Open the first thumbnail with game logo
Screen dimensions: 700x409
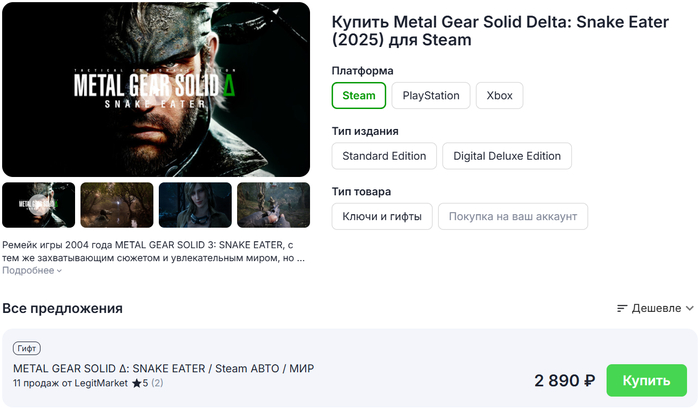39,205
